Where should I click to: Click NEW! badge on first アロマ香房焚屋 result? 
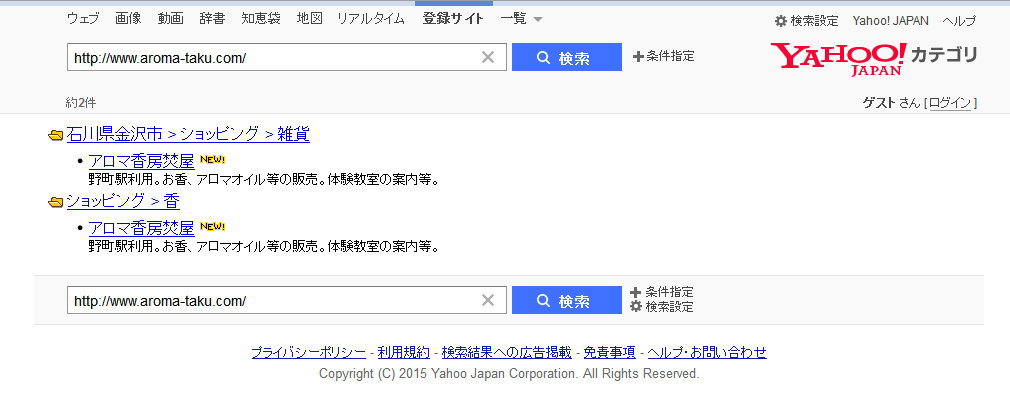(213, 159)
